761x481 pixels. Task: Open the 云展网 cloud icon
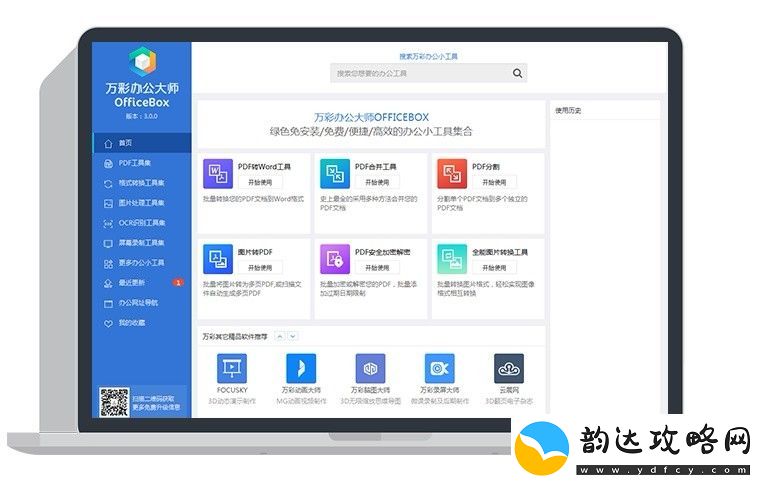[509, 368]
